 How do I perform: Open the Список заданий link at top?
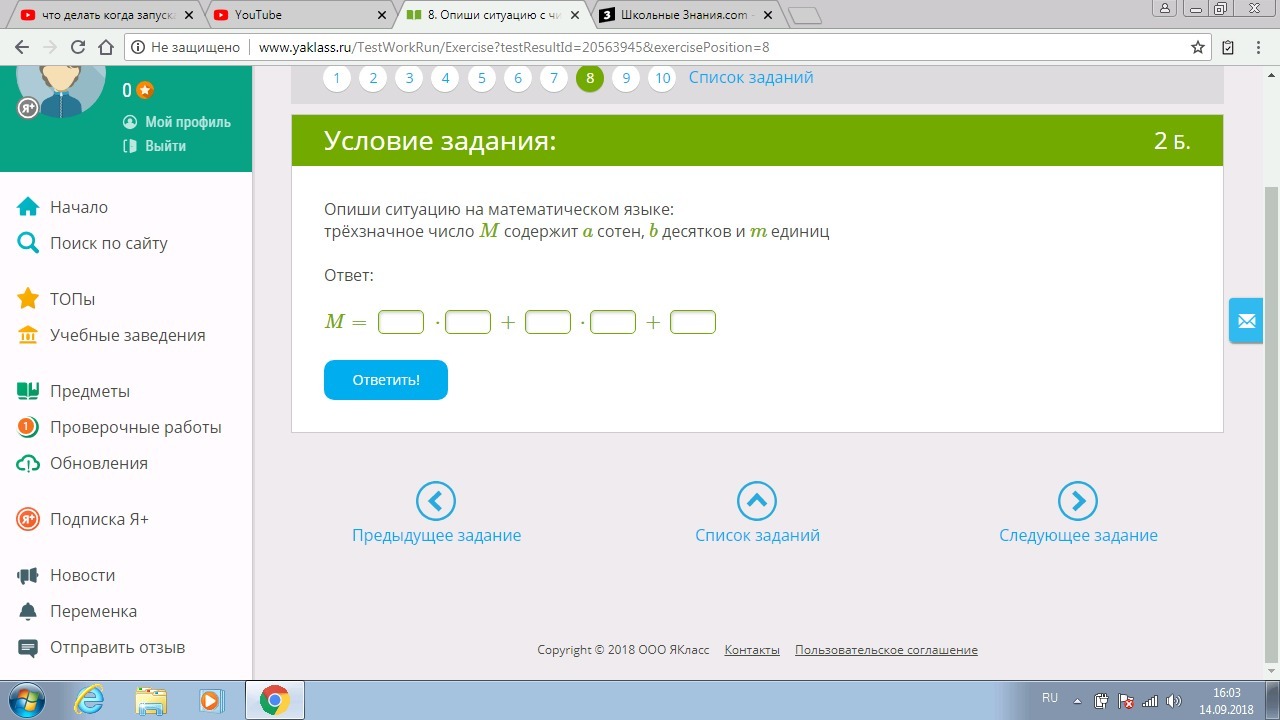[x=751, y=78]
